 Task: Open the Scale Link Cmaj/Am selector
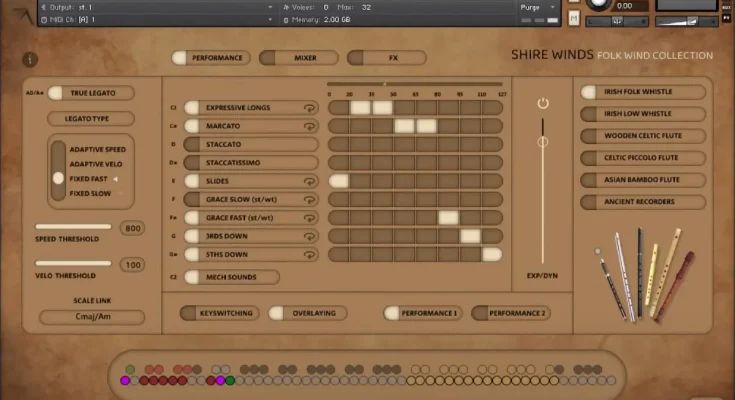[x=92, y=318]
